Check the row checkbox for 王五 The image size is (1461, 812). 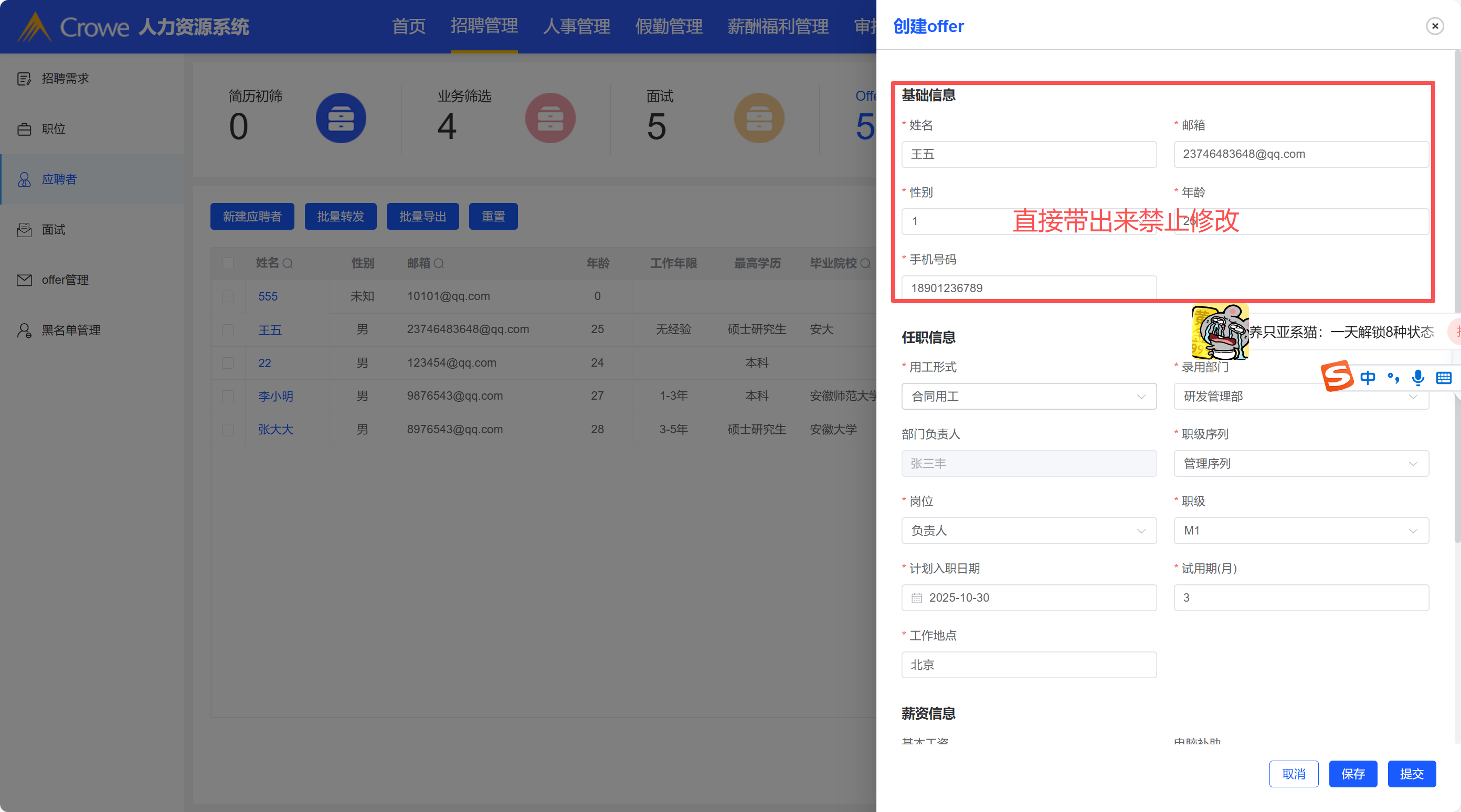point(228,329)
